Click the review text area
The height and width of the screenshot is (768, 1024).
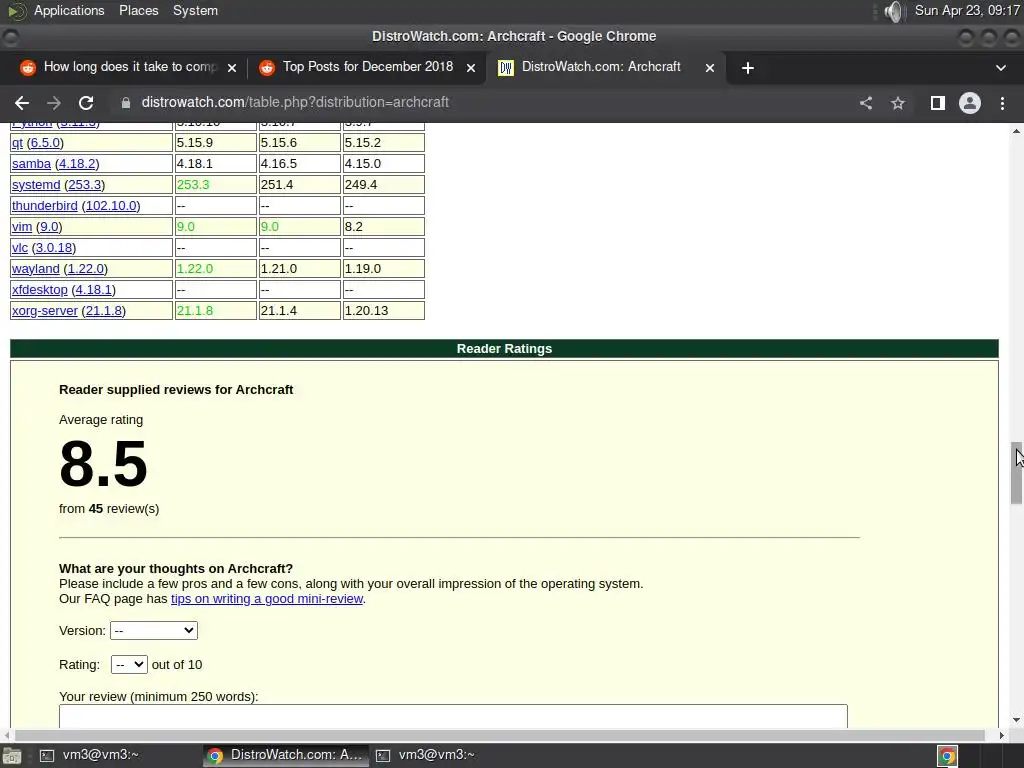[453, 716]
